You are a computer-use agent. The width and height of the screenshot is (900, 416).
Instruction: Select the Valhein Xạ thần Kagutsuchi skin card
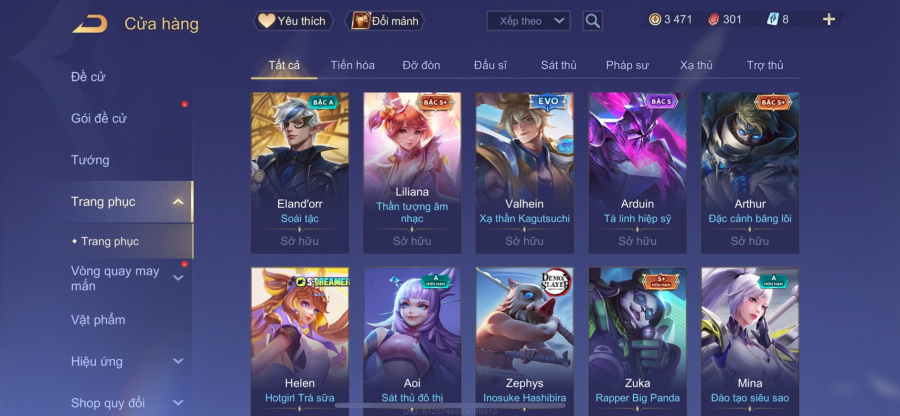[525, 173]
